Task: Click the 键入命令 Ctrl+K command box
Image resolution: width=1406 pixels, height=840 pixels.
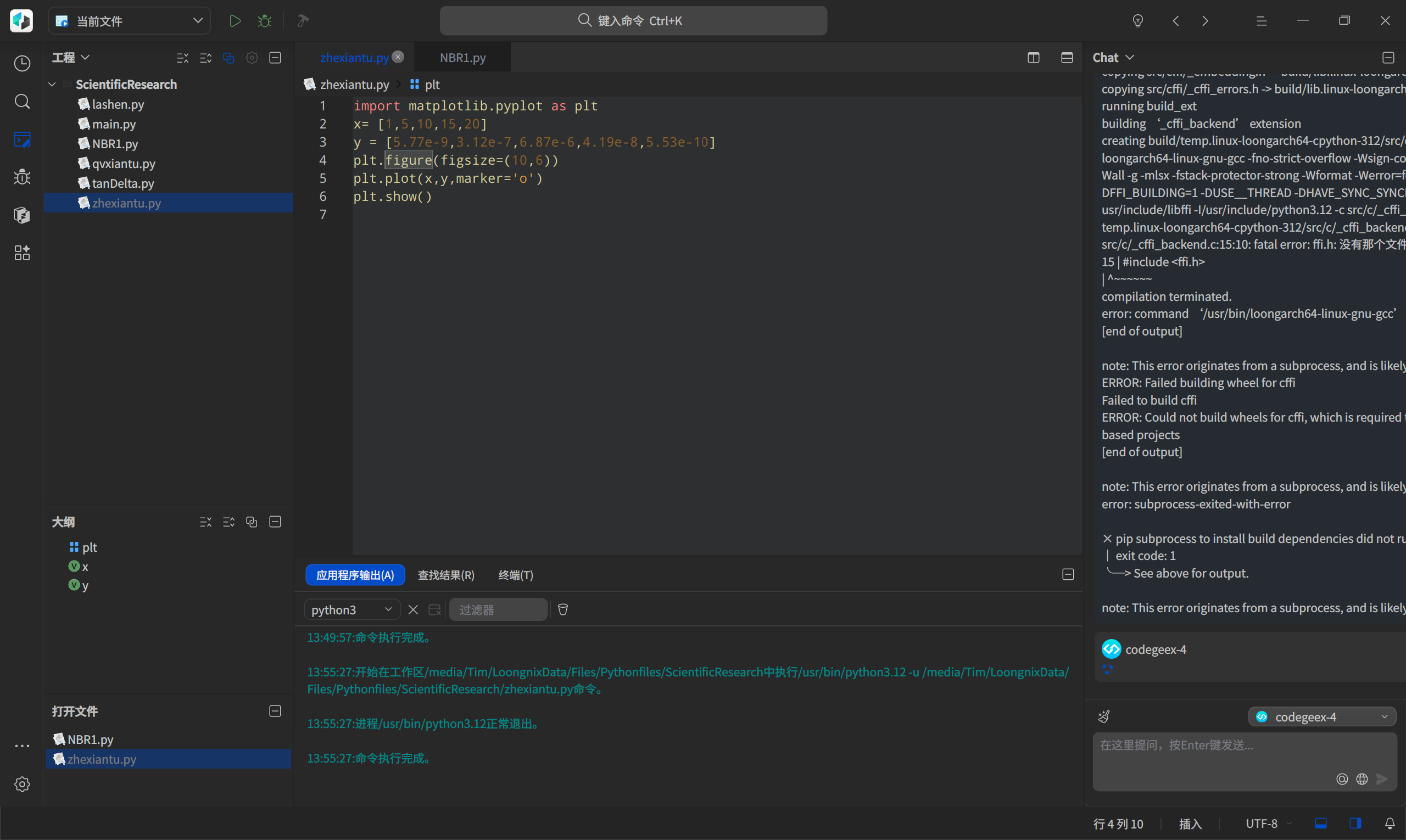Action: tap(633, 21)
